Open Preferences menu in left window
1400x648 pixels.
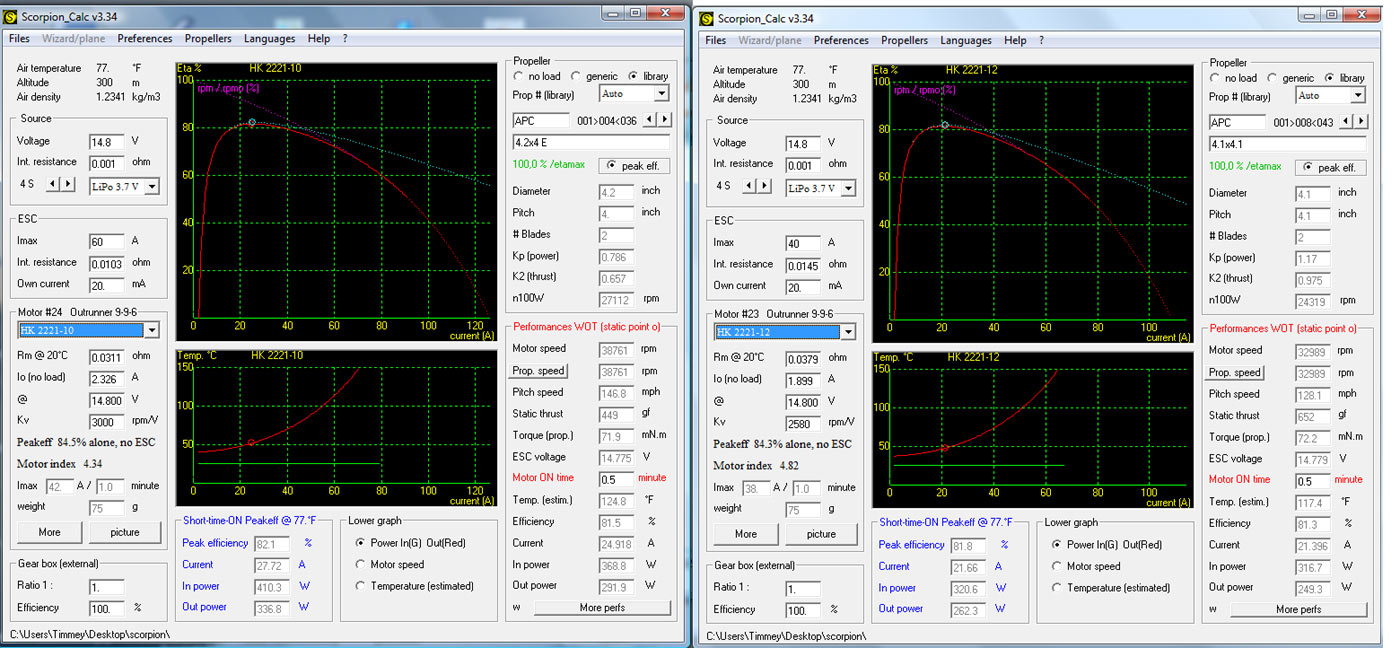coord(145,39)
